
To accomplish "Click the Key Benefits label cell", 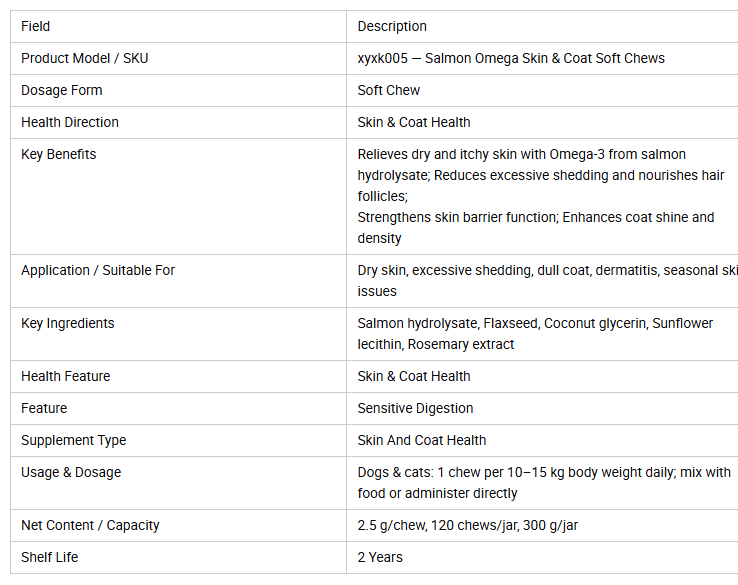I will click(x=178, y=196).
